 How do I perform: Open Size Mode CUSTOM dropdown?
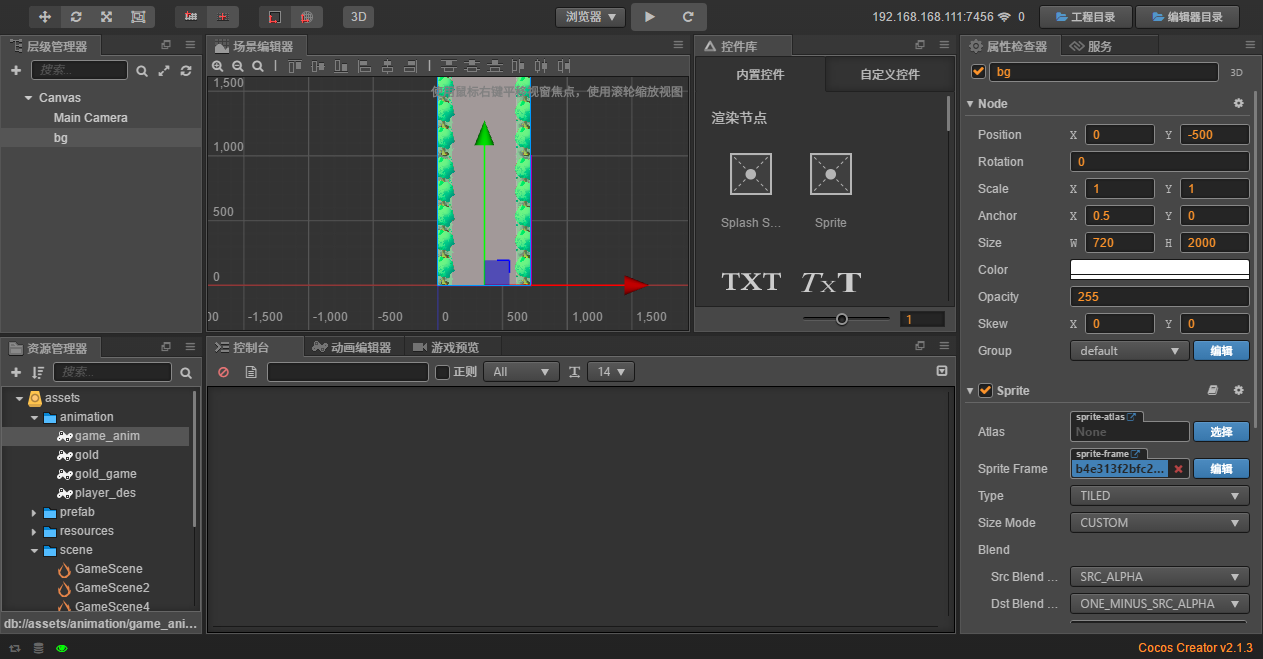tap(1159, 523)
